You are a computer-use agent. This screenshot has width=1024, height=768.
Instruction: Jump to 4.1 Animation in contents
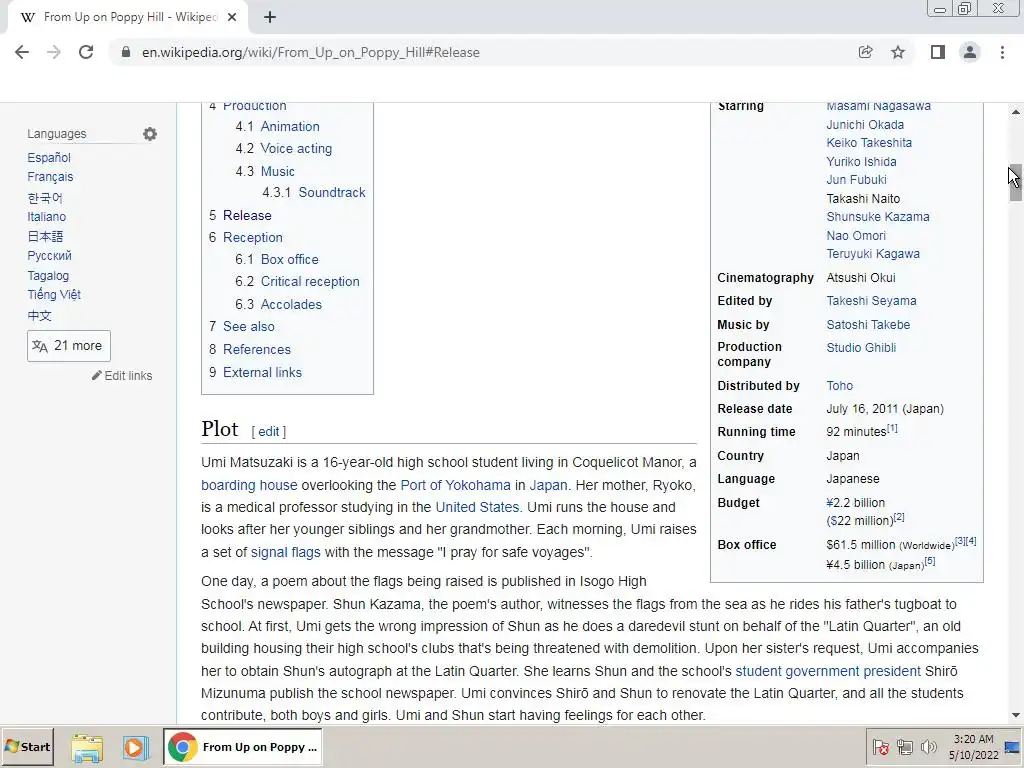(278, 127)
